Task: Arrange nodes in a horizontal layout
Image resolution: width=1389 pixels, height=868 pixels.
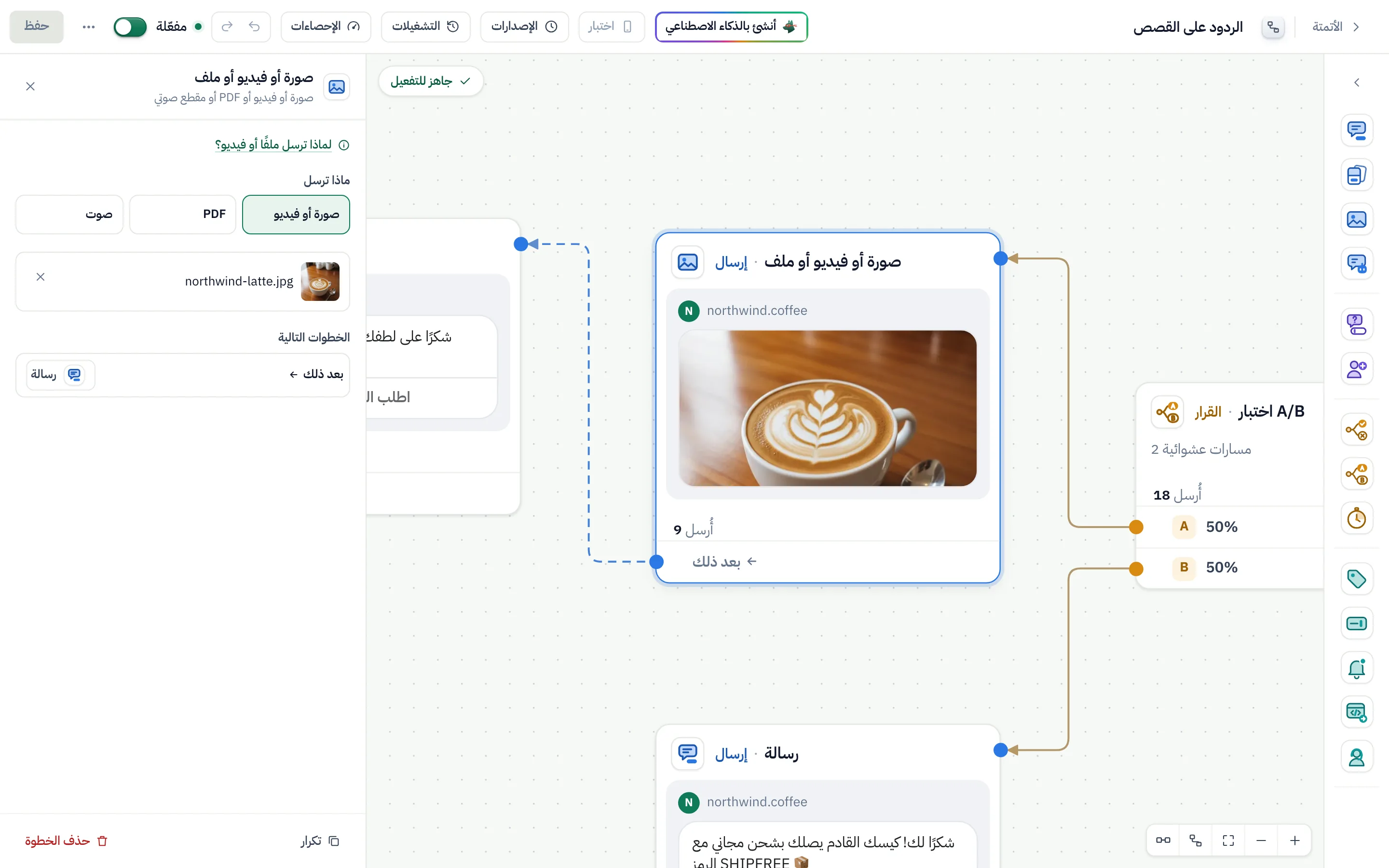Action: [x=1163, y=841]
